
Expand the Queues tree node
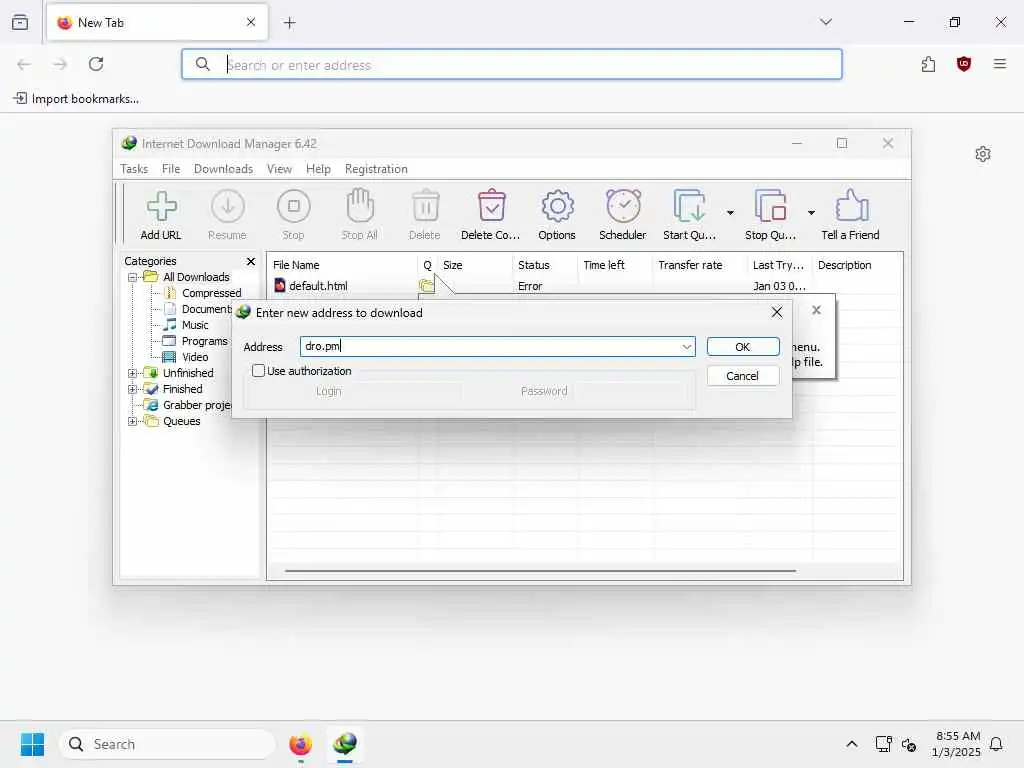pyautogui.click(x=133, y=421)
